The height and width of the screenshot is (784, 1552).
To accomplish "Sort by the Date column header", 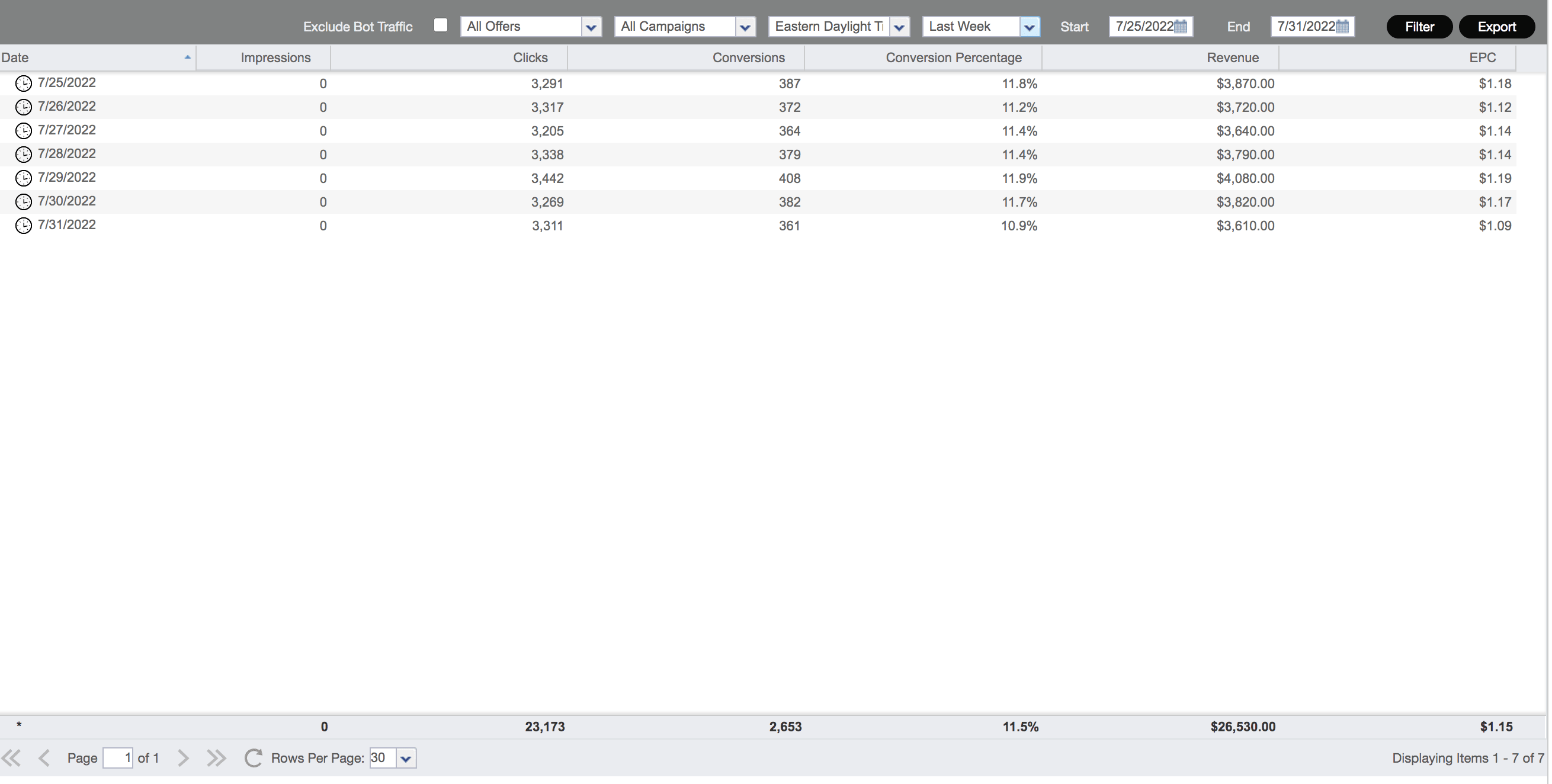I will coord(97,58).
